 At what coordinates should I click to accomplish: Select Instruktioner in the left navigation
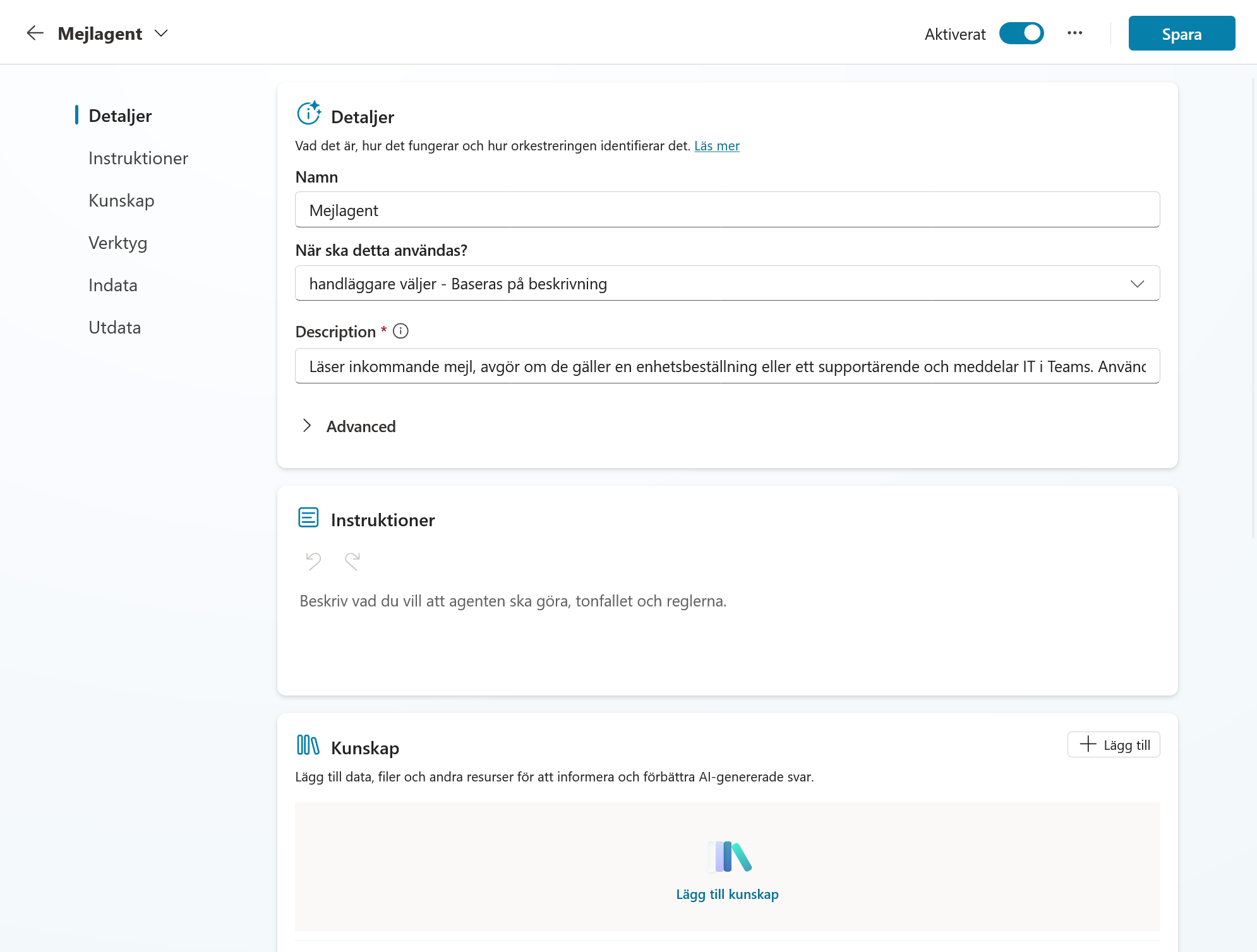click(x=138, y=158)
